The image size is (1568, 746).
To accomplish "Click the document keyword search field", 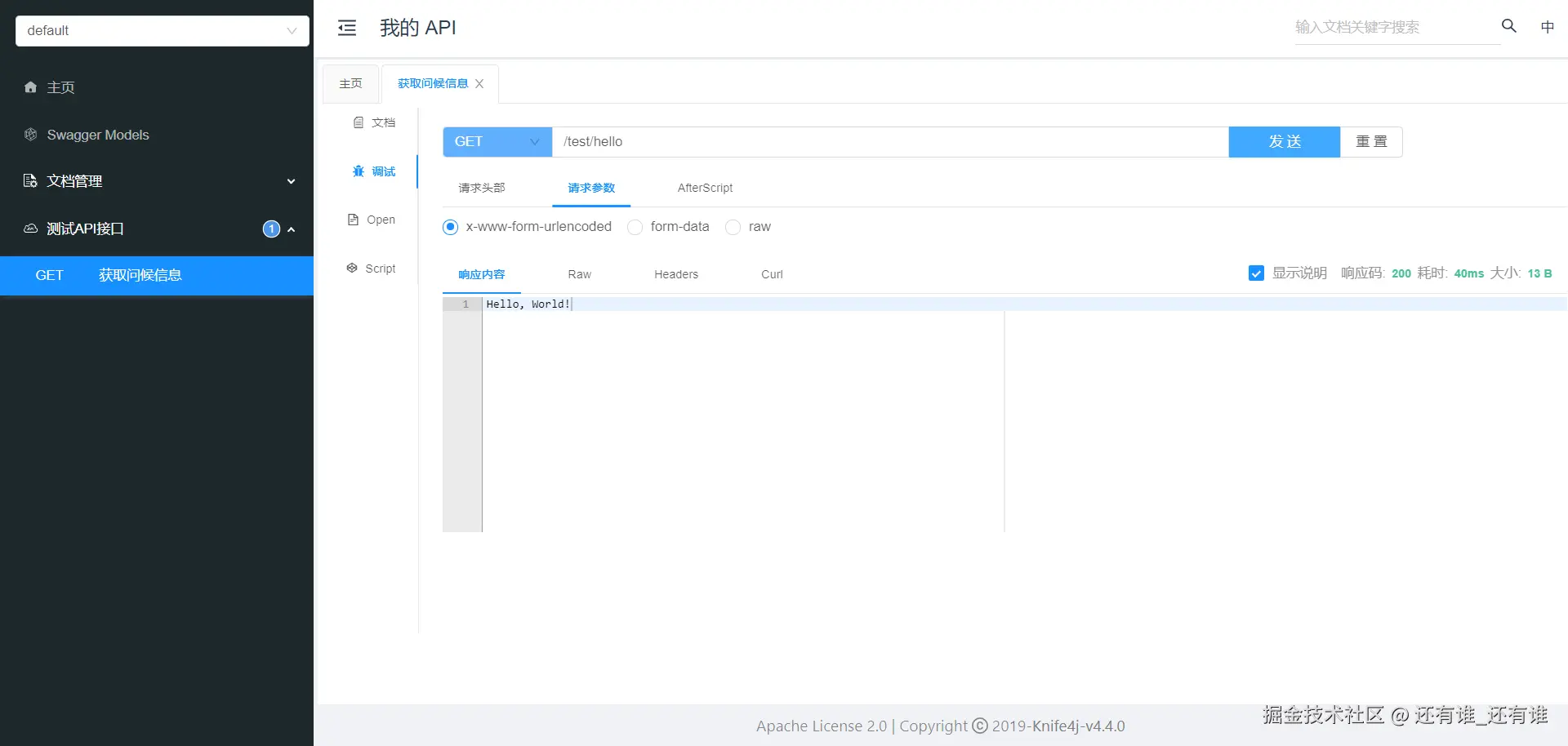I will (1397, 27).
